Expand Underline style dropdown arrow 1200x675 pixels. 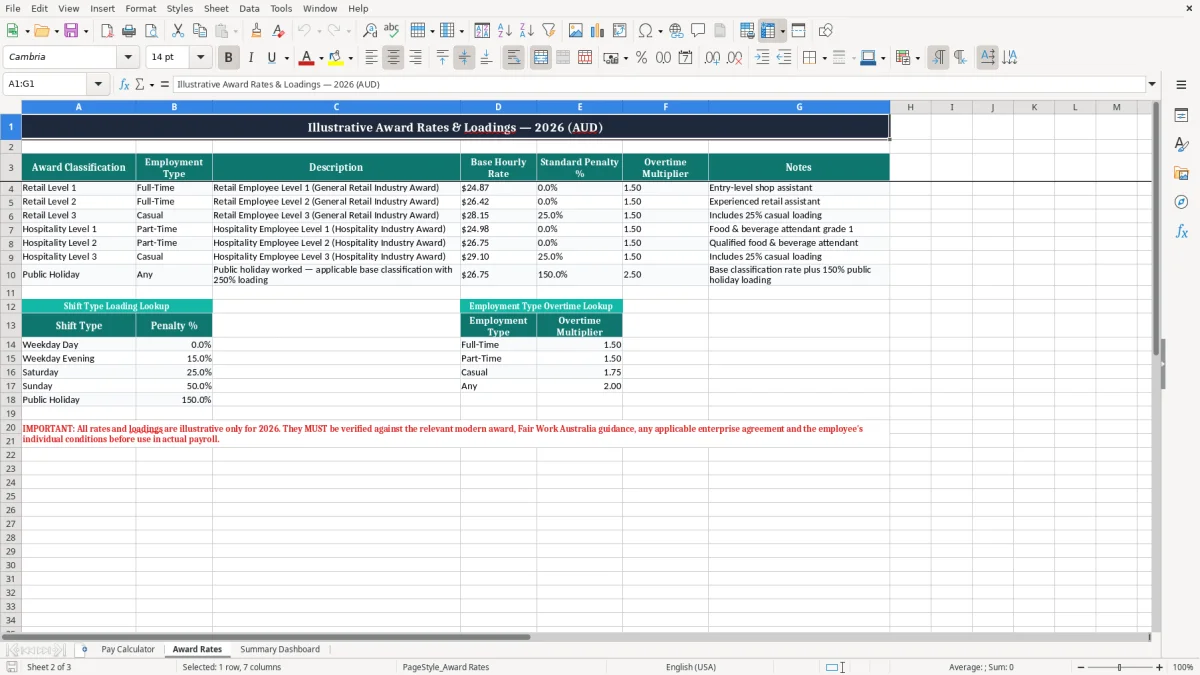click(286, 58)
